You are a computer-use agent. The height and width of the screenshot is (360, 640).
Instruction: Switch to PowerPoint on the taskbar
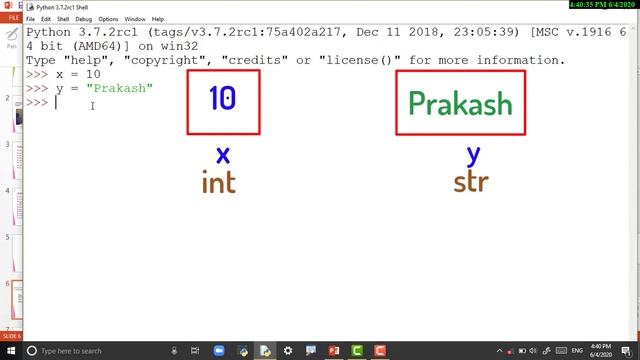coord(334,351)
